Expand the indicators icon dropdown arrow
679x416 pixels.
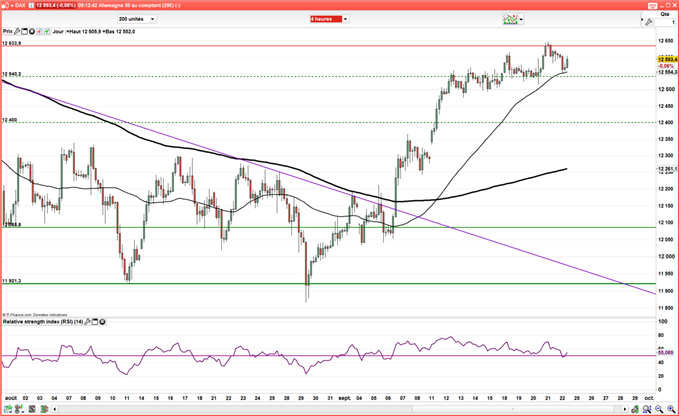(521, 19)
